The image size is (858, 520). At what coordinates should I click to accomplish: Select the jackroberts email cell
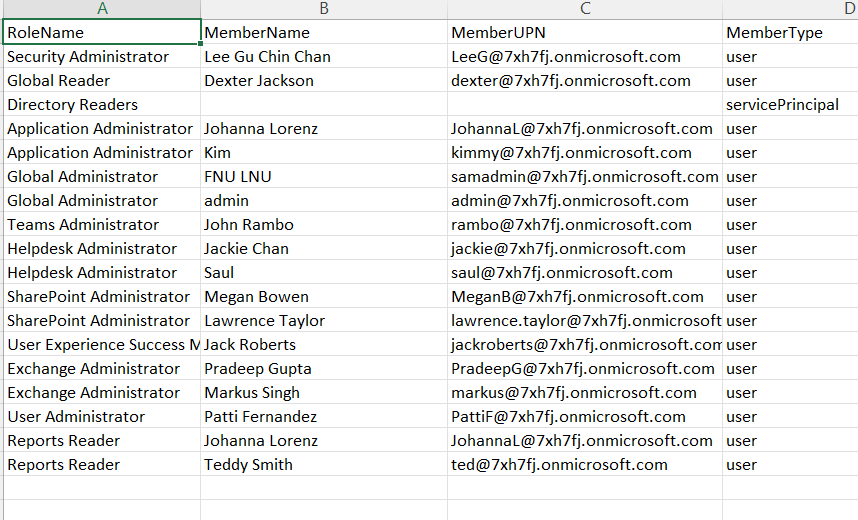click(585, 345)
